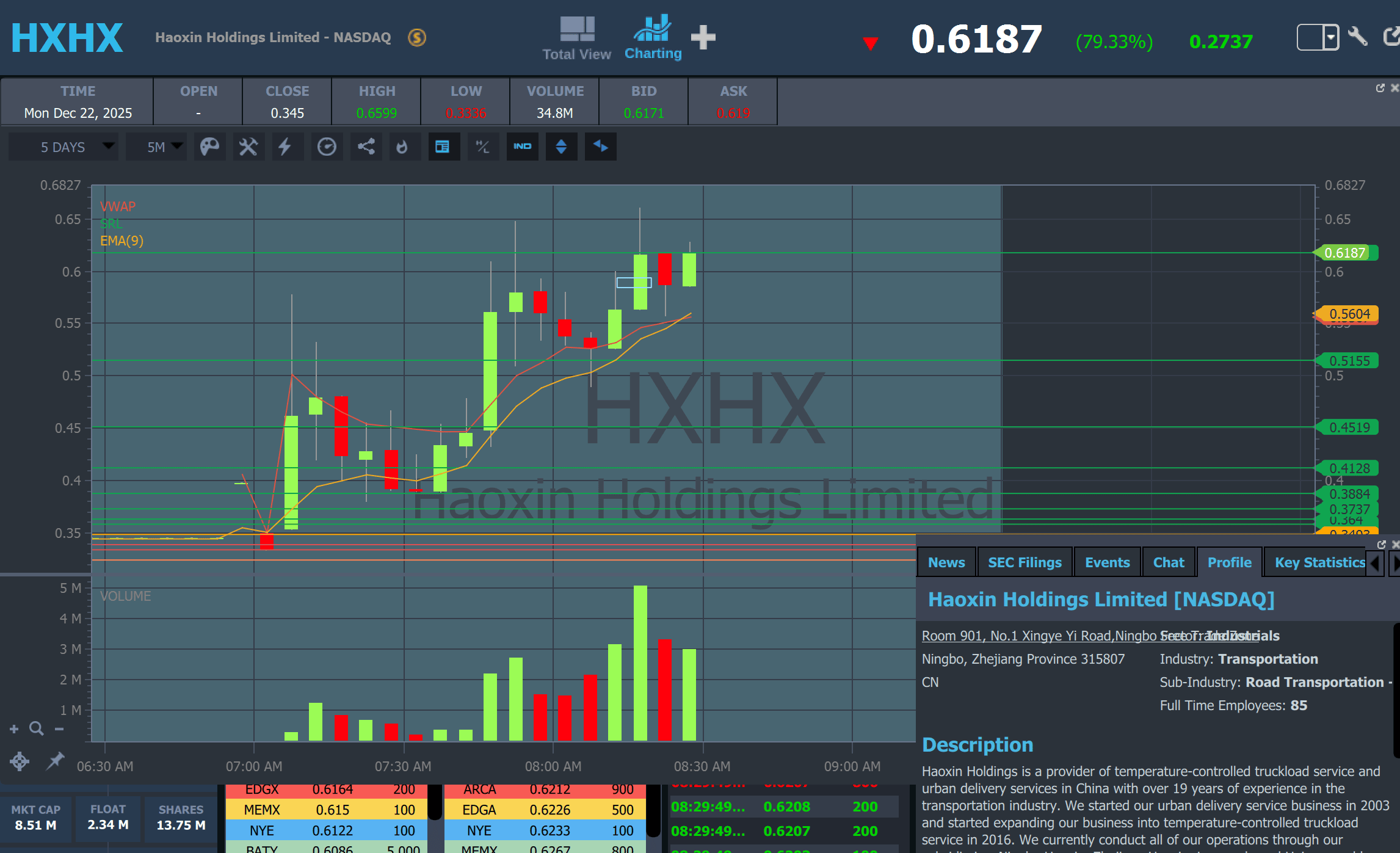Click the crosshair icon below chart
Viewport: 1400px width, 853px height.
pos(19,761)
